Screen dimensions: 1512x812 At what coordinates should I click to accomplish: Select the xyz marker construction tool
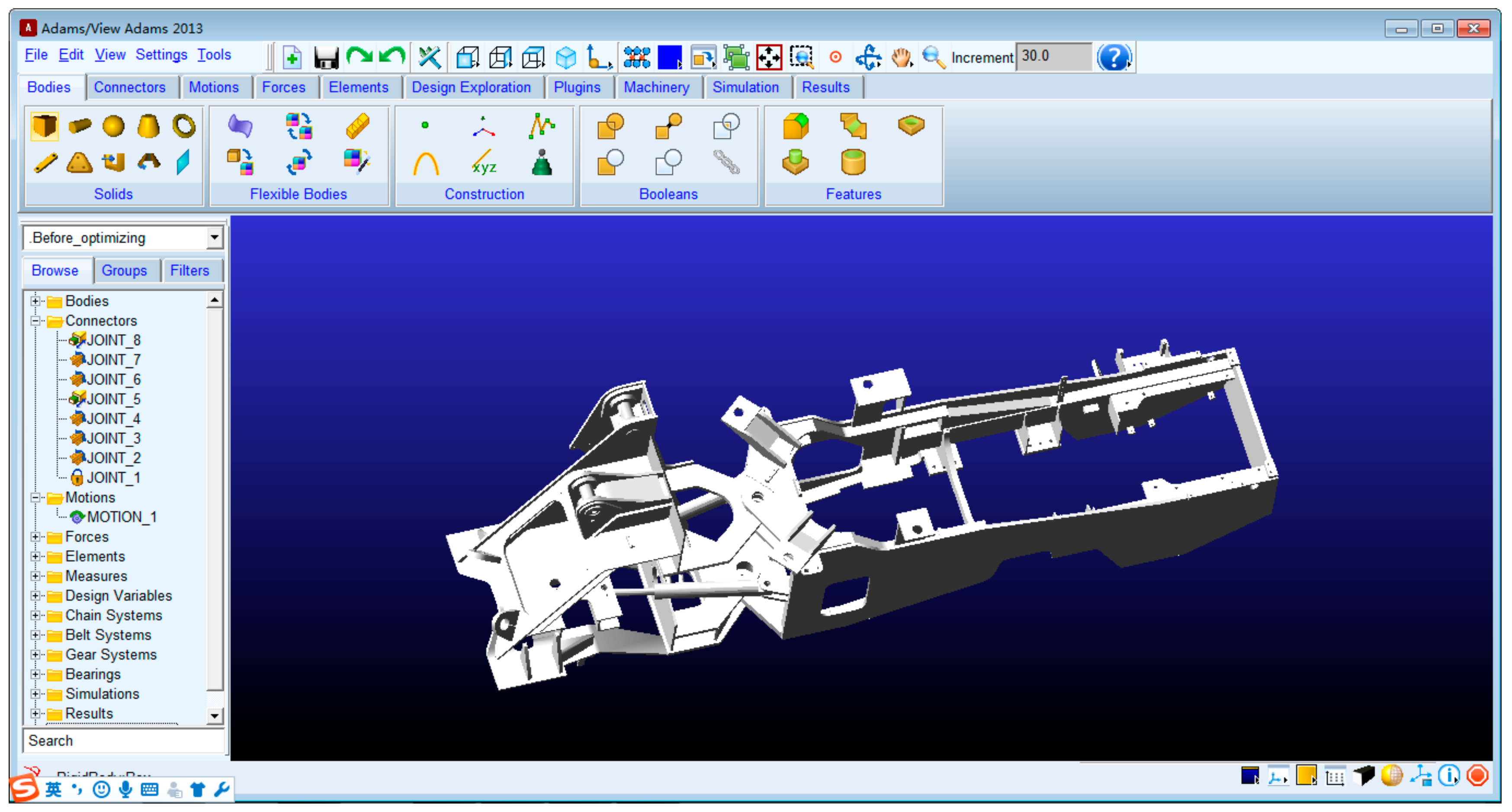coord(484,164)
